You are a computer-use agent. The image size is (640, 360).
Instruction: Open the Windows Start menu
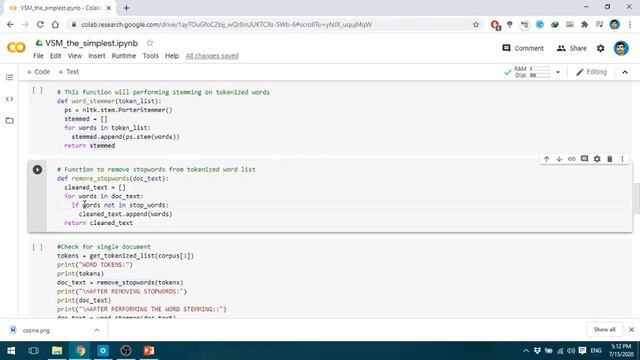coord(11,351)
